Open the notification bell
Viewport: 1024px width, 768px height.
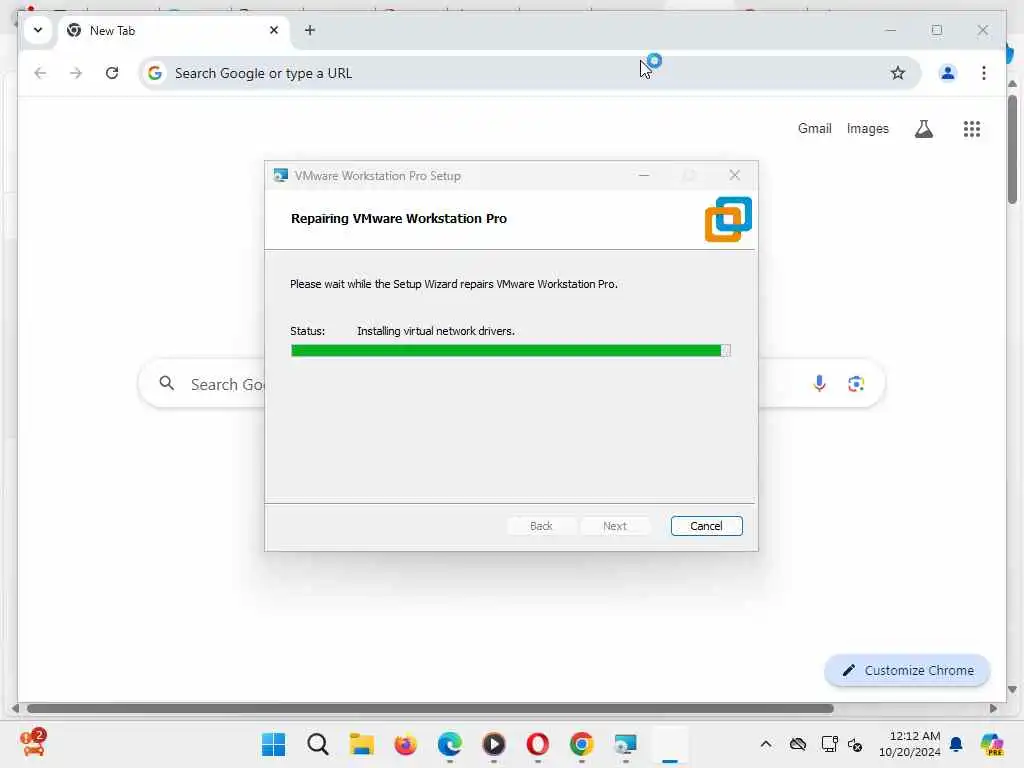pos(956,744)
